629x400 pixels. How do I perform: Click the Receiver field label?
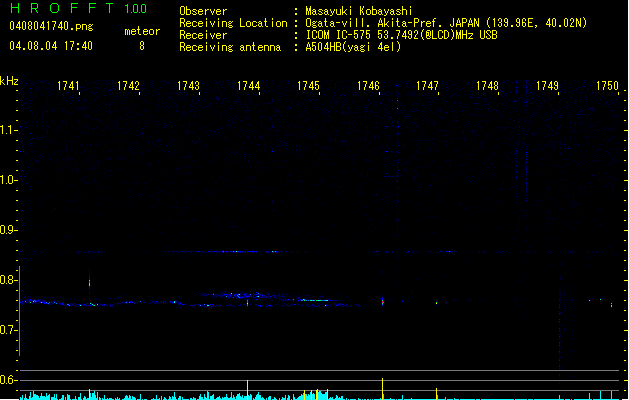pyautogui.click(x=203, y=35)
